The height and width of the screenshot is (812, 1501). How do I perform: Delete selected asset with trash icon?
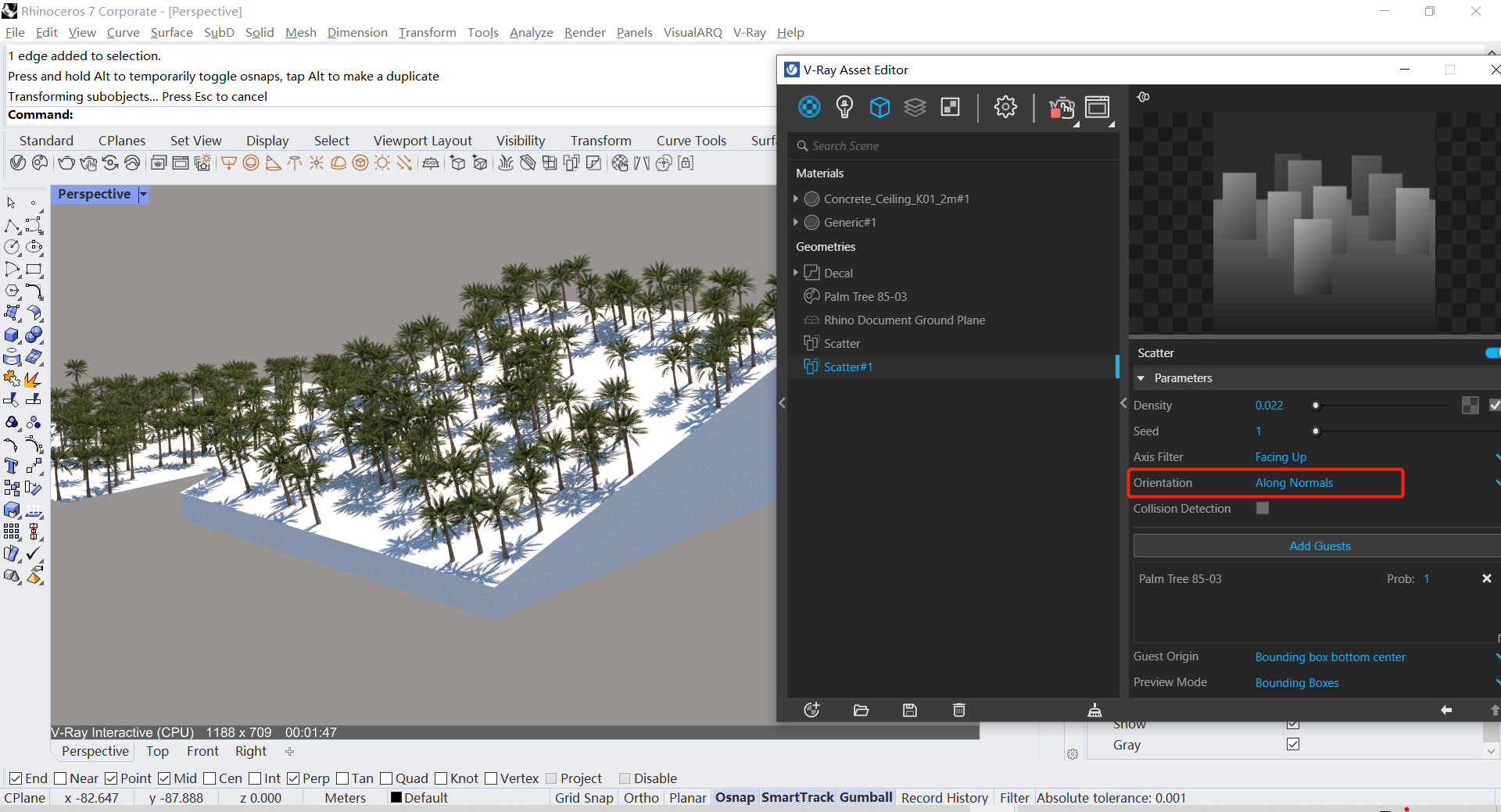click(959, 710)
